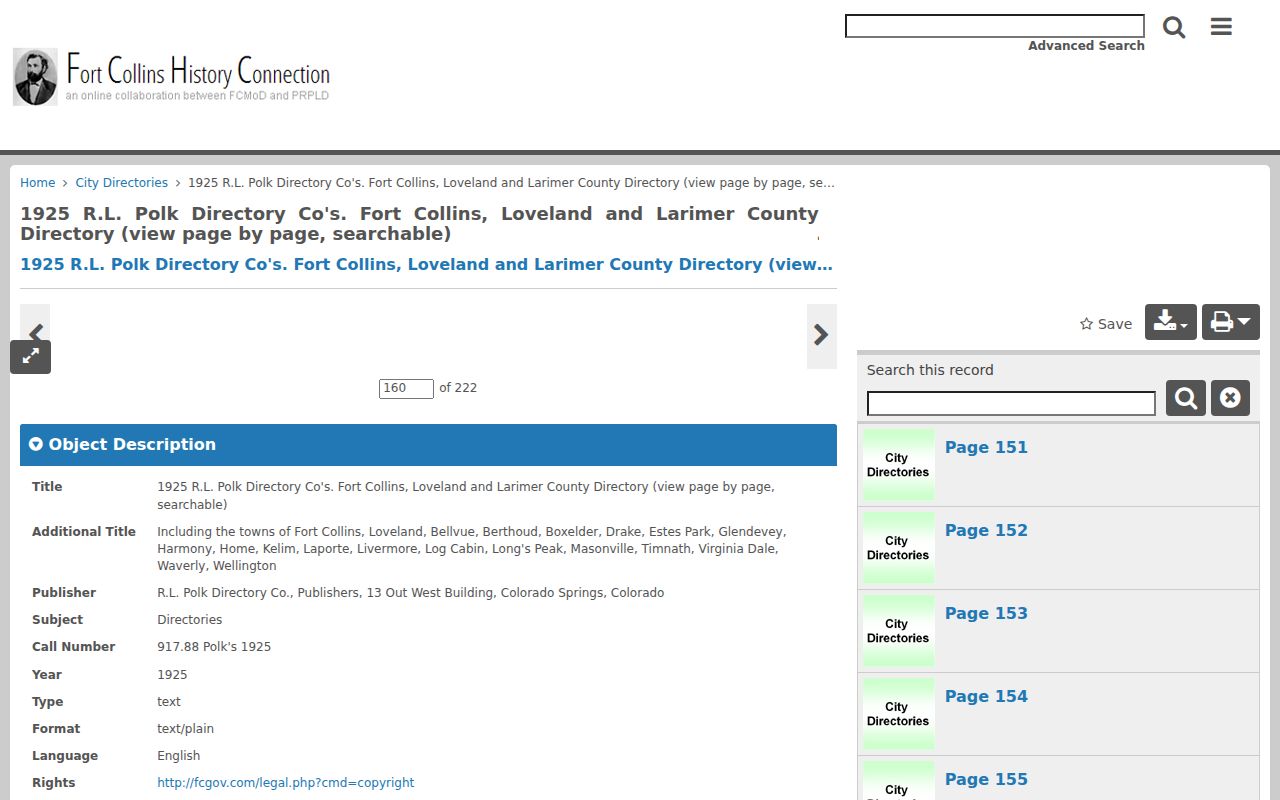Click the Additional Title towns list text
Screen dimensions: 1280x800
[x=471, y=549]
